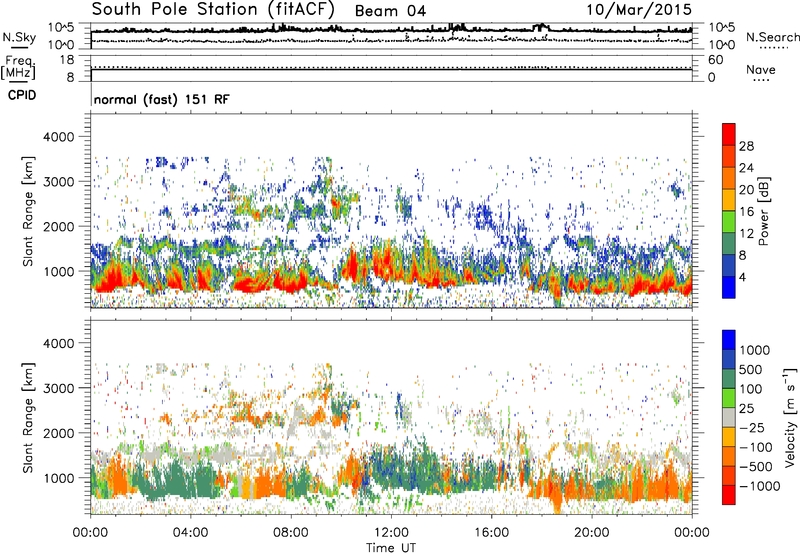Click the "South Pole Station (fitACF)" title
The image size is (800, 554).
(213, 9)
